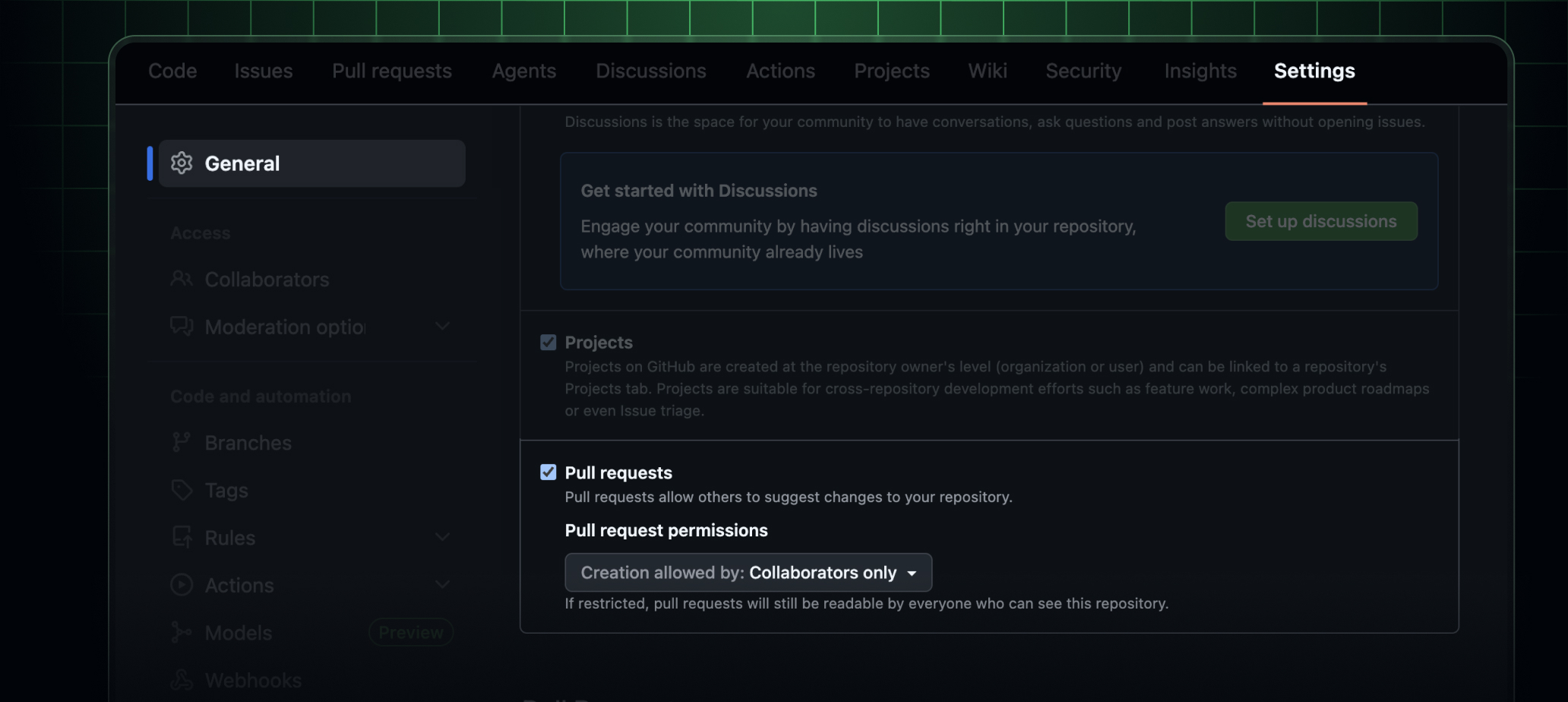Image resolution: width=1568 pixels, height=702 pixels.
Task: Select the Branches branch icon
Action: pyautogui.click(x=182, y=442)
